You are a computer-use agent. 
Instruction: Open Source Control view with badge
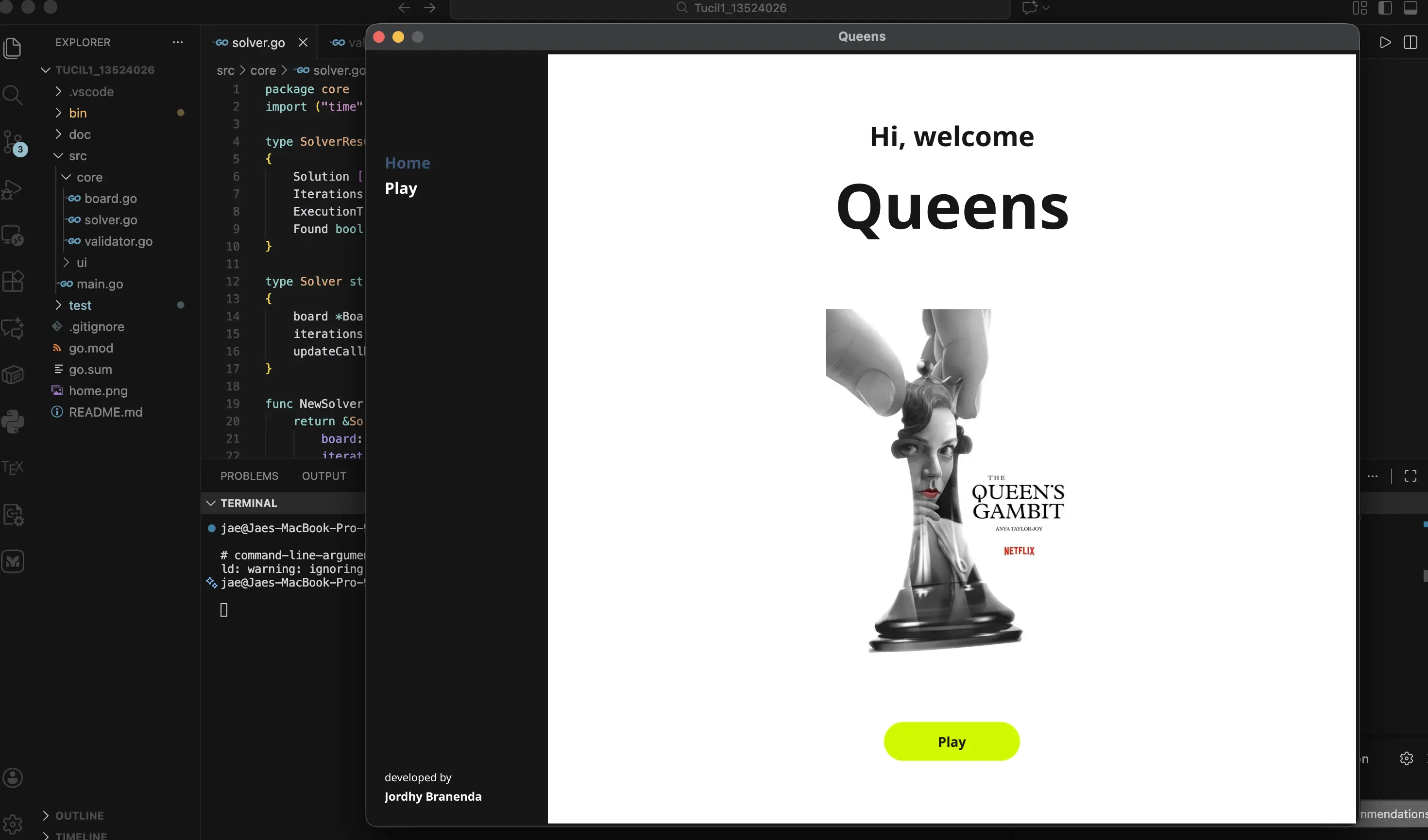point(13,142)
